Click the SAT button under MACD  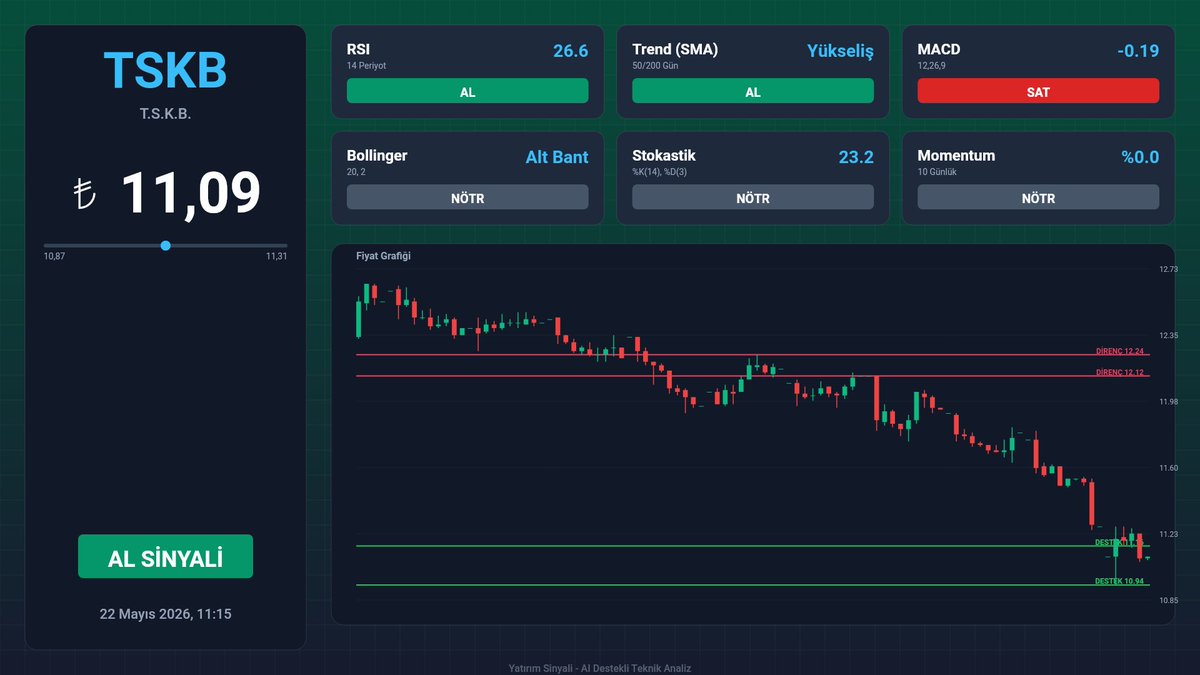click(1038, 91)
